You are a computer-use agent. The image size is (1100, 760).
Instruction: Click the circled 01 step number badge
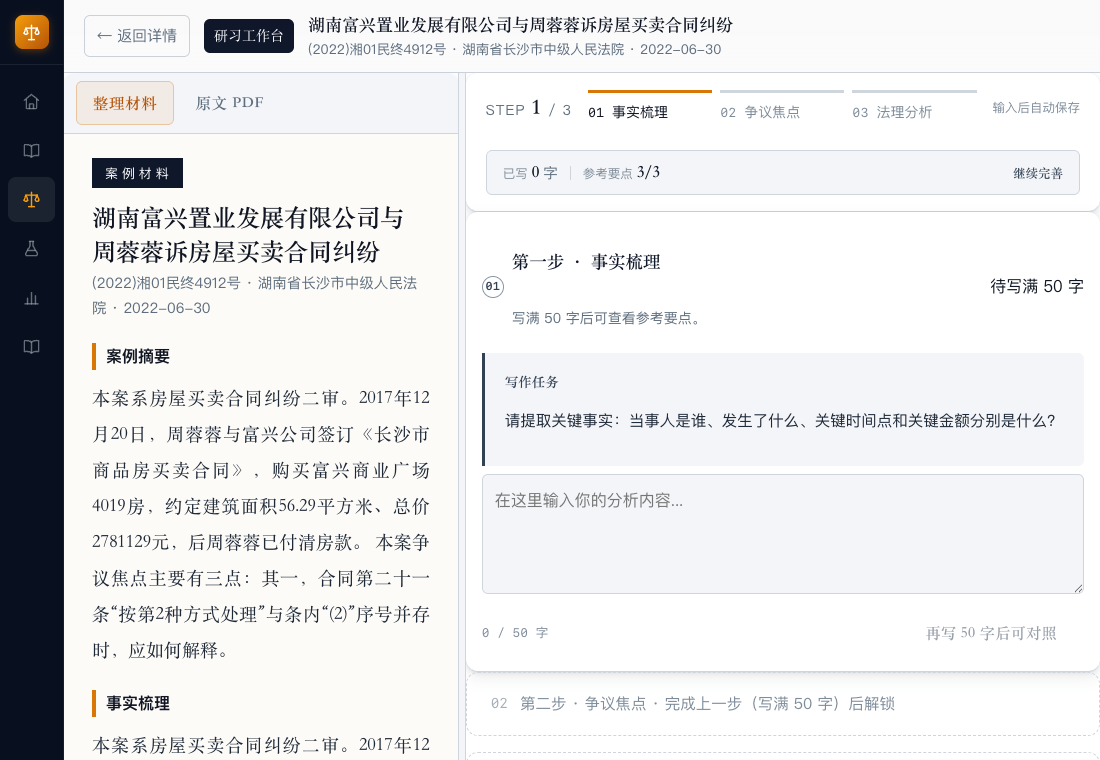tap(493, 286)
